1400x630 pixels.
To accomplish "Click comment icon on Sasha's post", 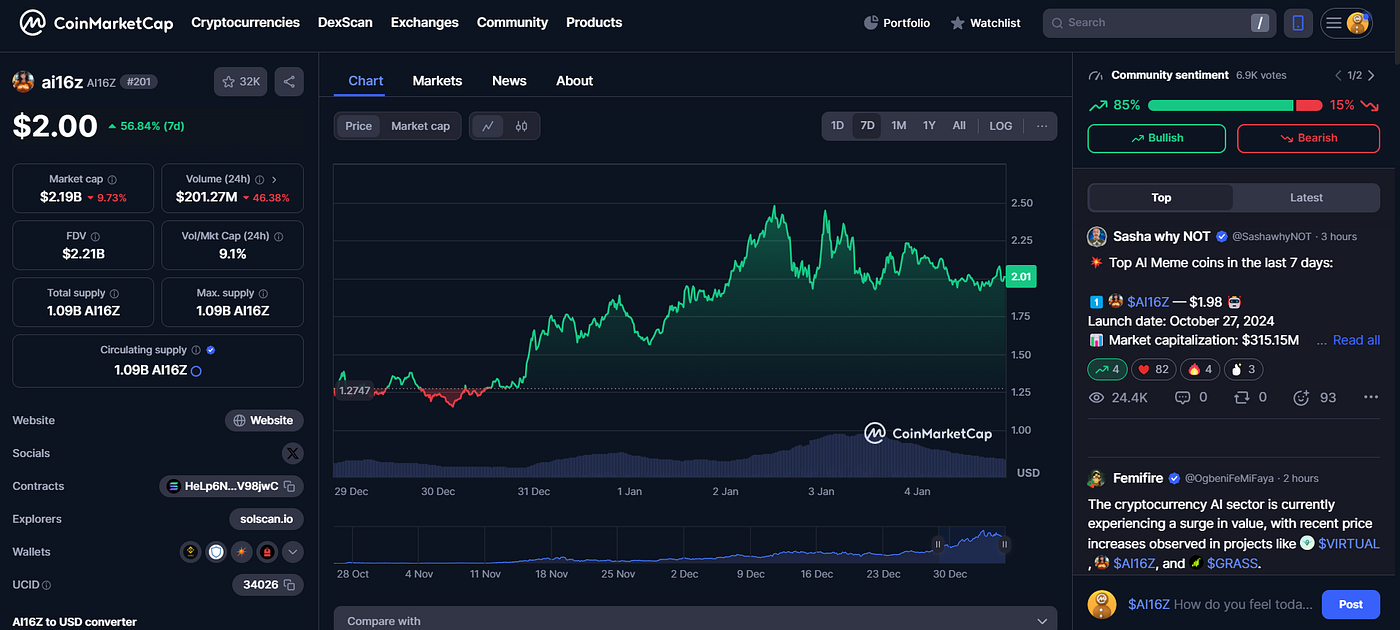I will (1182, 397).
